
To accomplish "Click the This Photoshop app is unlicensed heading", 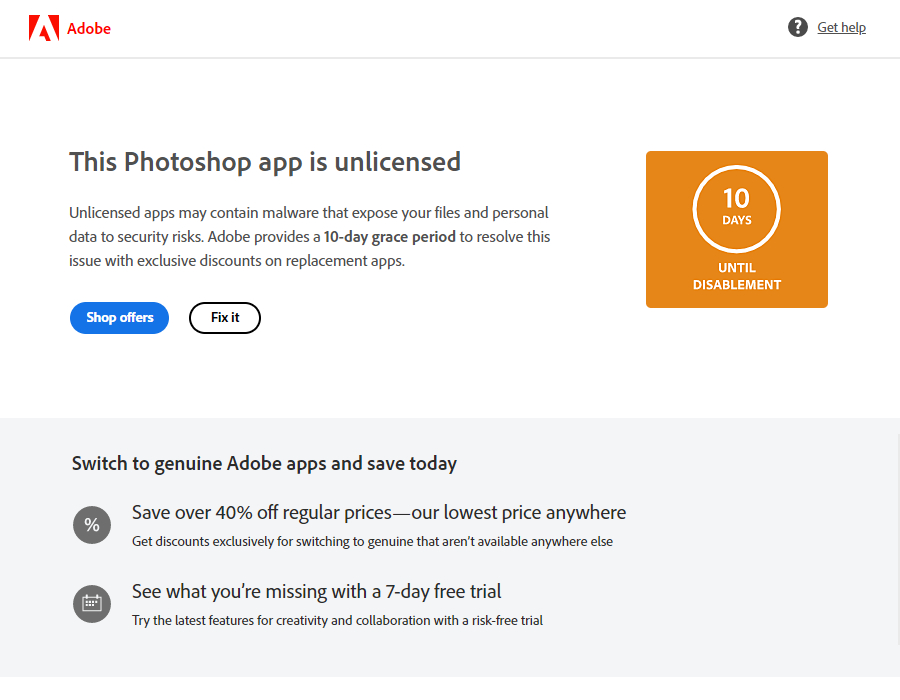I will point(265,162).
